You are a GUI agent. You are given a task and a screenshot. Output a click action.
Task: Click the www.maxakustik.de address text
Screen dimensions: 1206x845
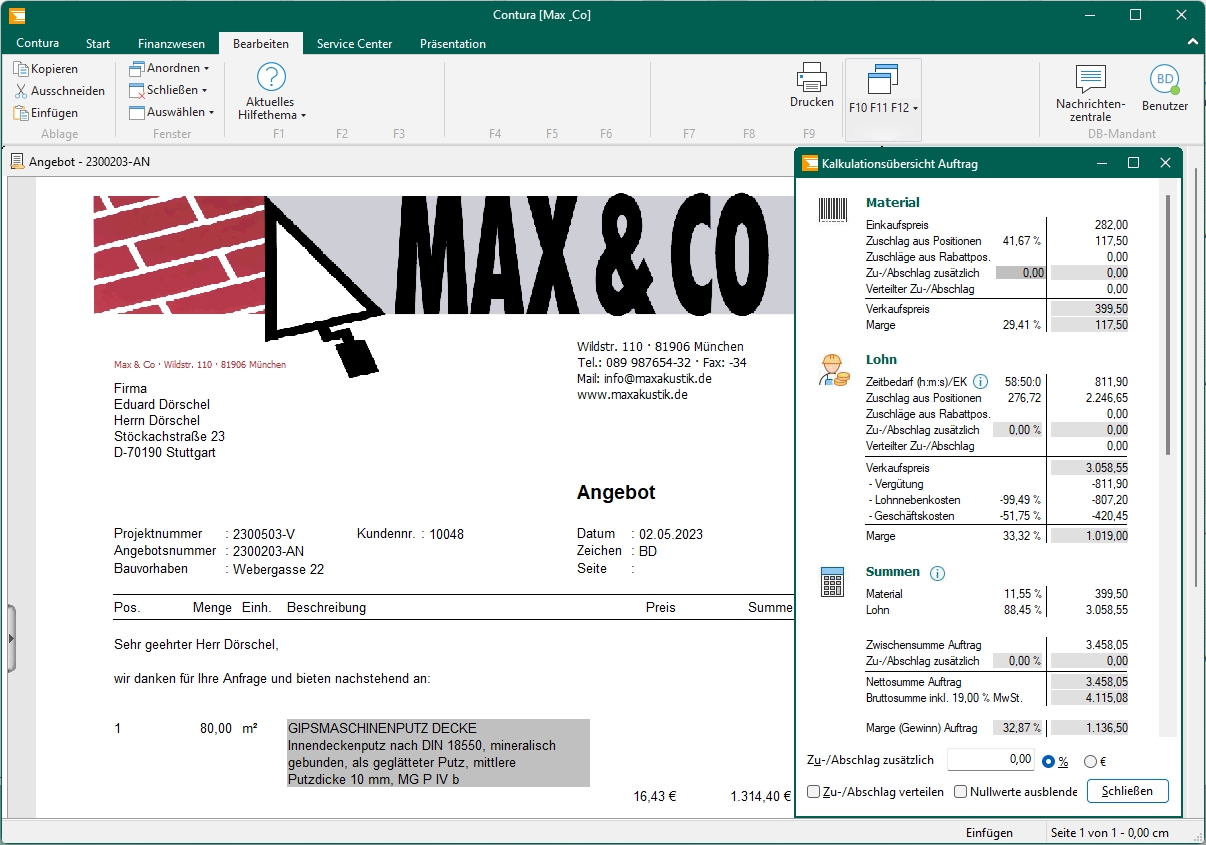coord(632,395)
